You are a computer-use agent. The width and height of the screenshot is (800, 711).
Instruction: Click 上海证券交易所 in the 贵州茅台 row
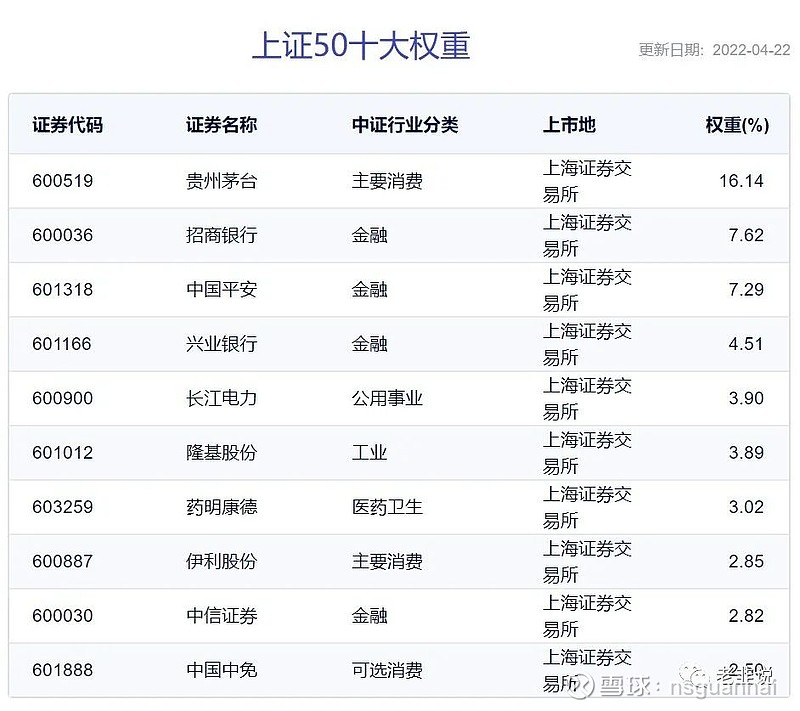(587, 181)
